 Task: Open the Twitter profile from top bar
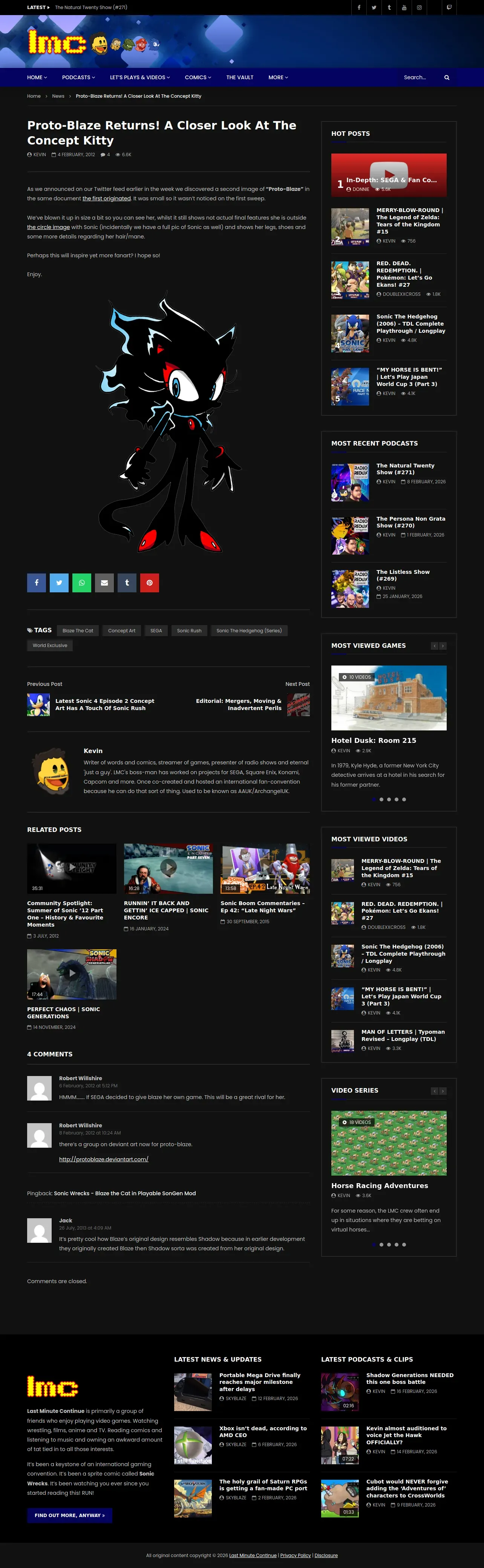pos(374,7)
